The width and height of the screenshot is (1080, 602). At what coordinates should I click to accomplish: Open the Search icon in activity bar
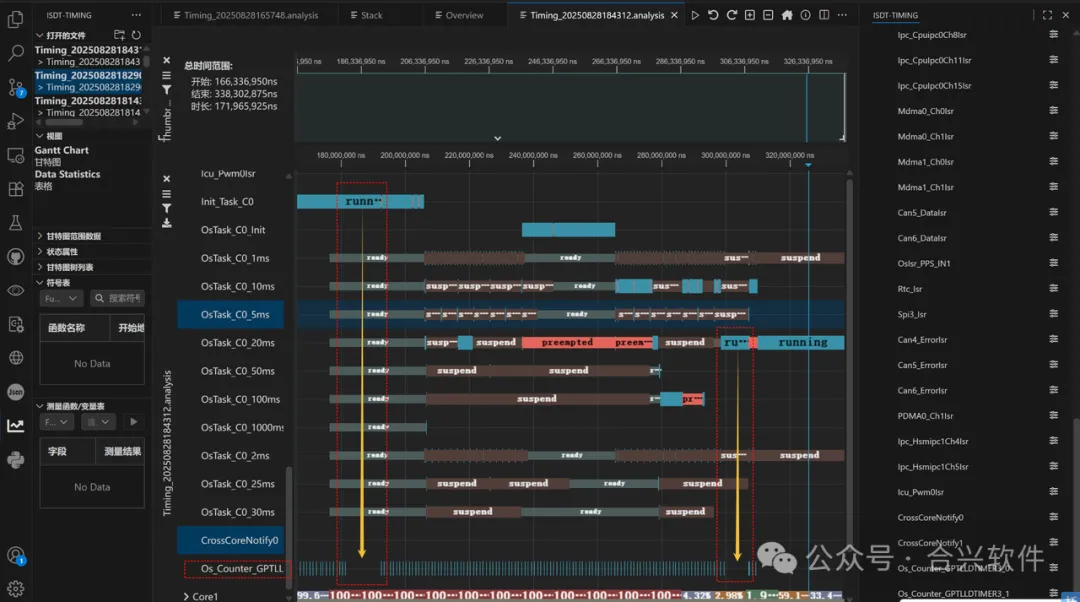coord(15,52)
